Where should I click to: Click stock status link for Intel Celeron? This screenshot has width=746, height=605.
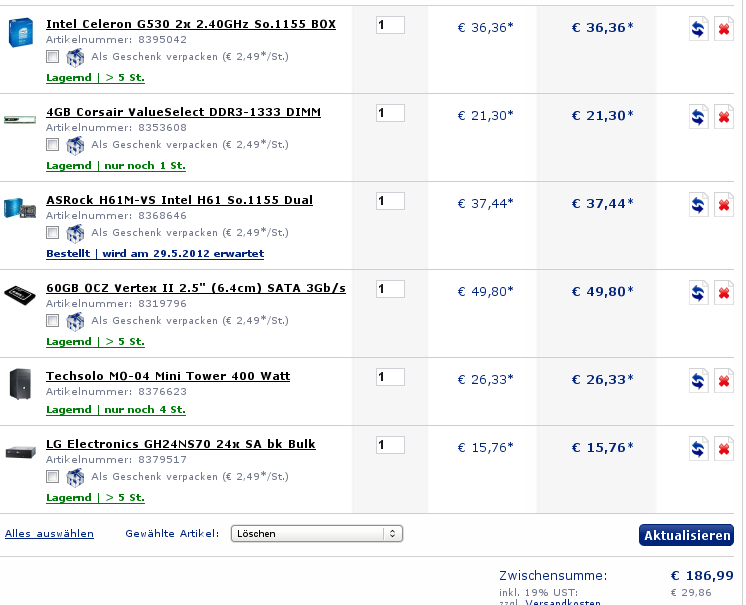(x=95, y=78)
